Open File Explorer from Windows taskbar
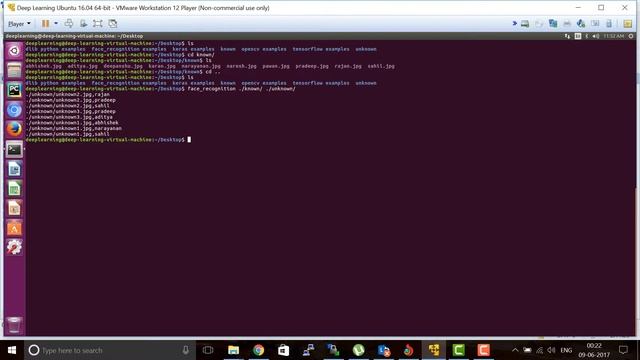The image size is (640, 360). (x=233, y=350)
